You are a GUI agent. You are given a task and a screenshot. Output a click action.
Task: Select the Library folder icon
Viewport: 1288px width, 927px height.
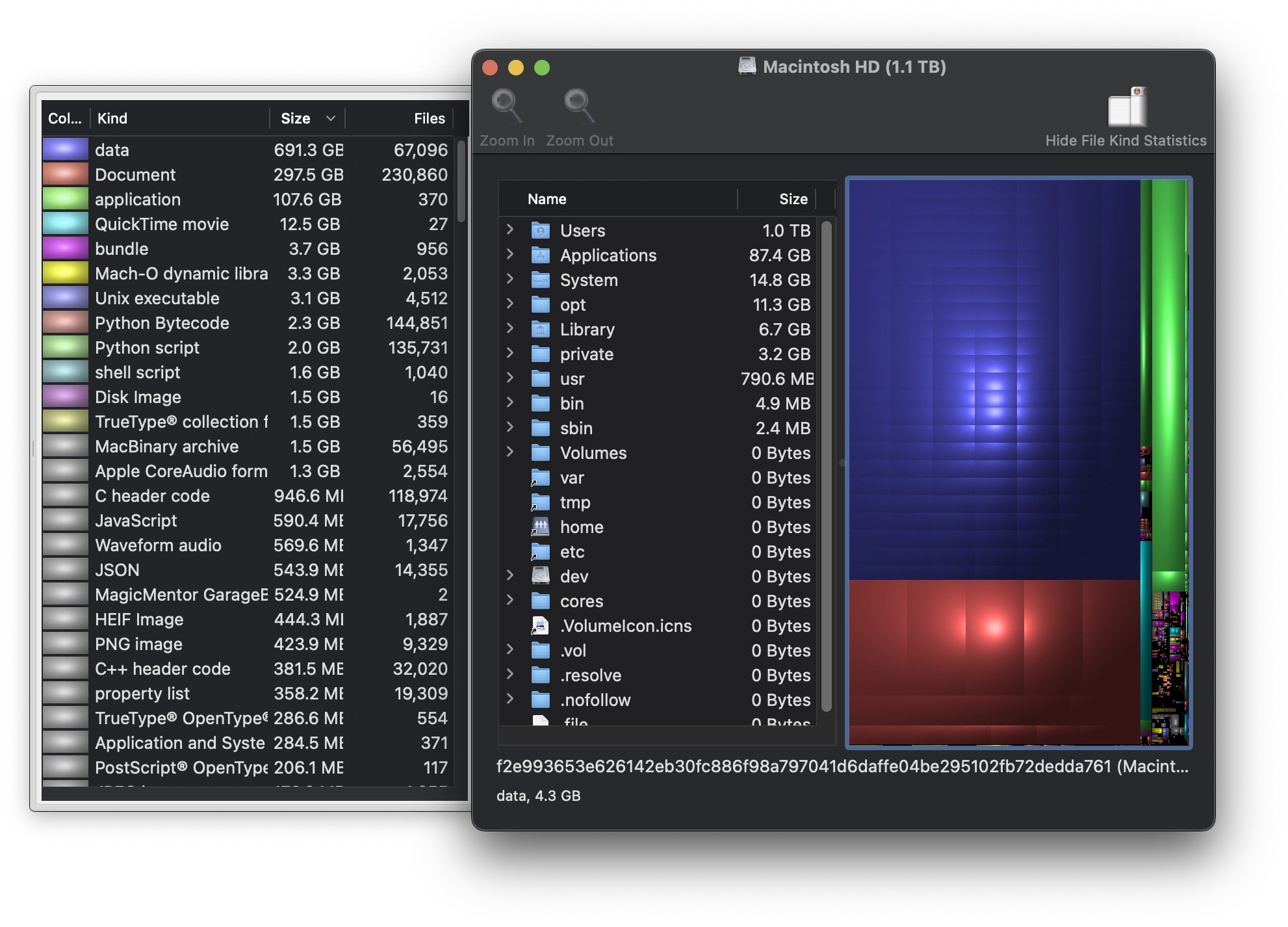[x=541, y=330]
